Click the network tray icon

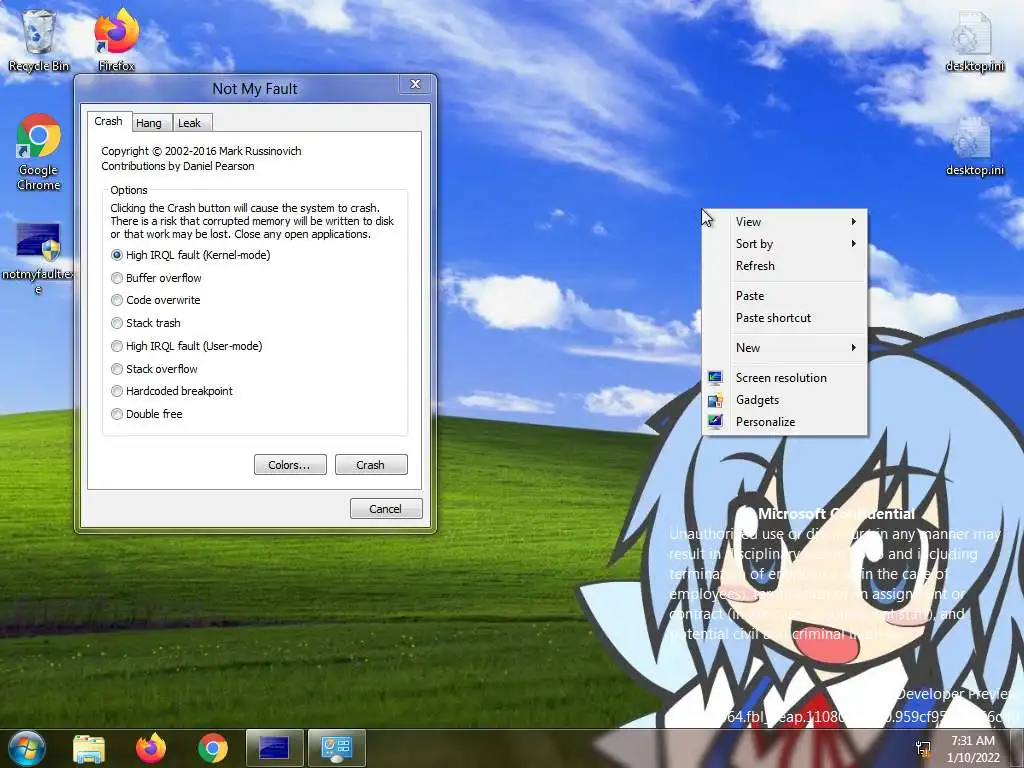coord(923,748)
